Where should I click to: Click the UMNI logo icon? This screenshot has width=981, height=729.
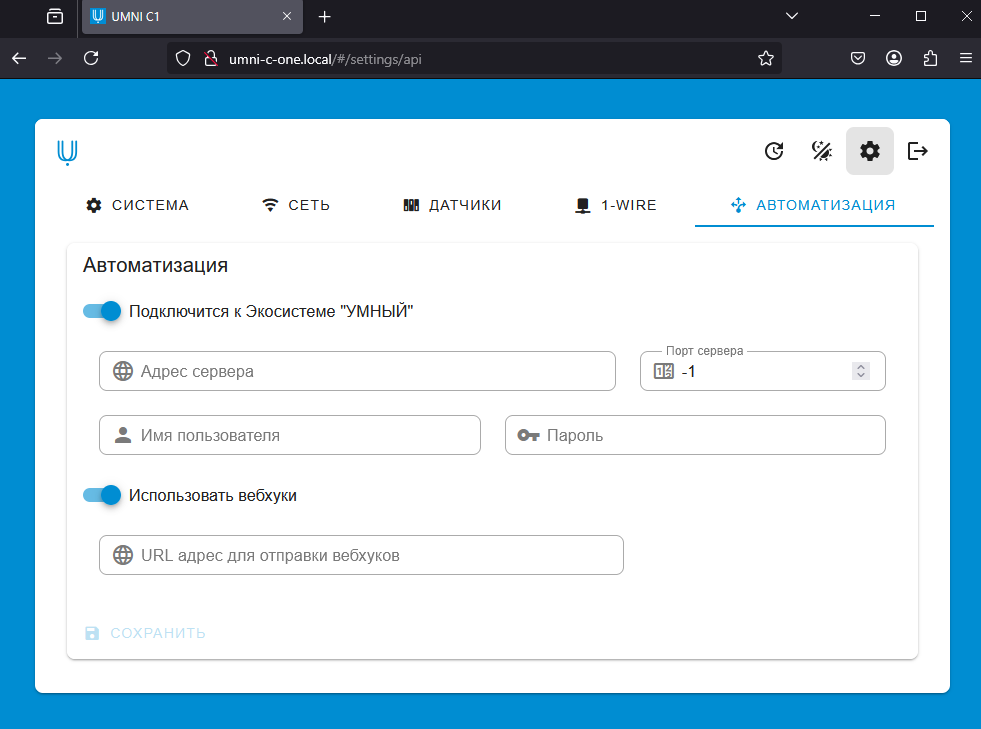pos(67,152)
